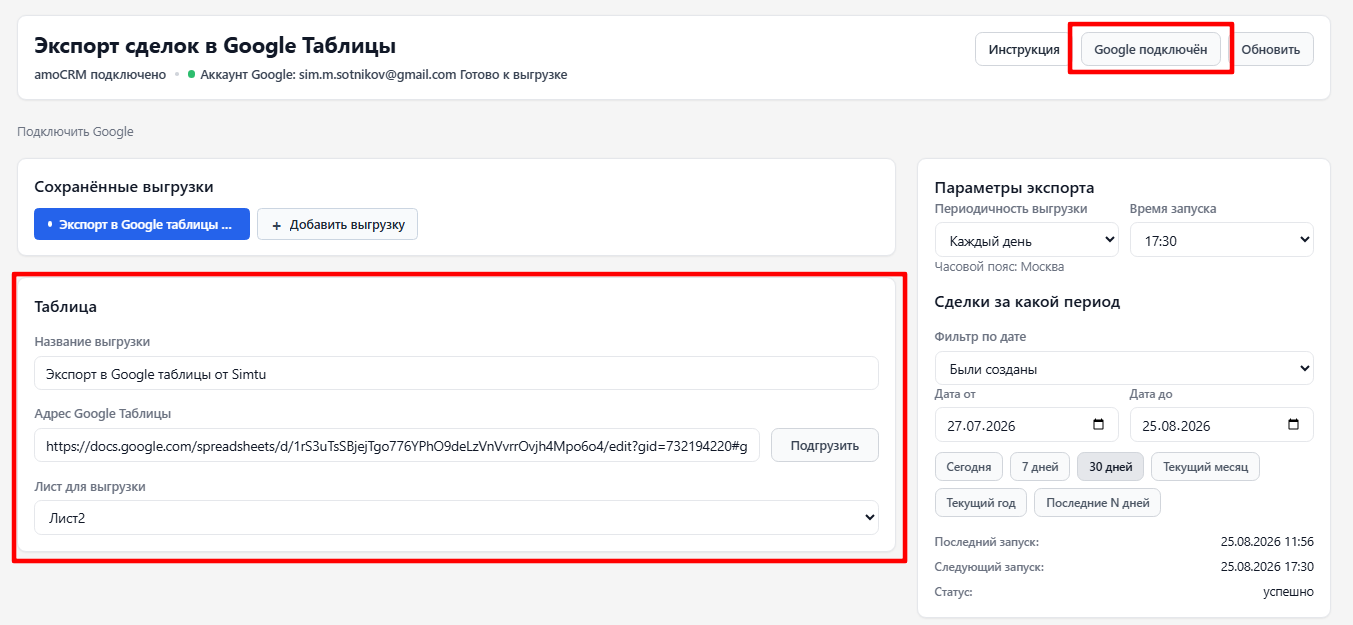Select the Текущий год period preset
This screenshot has height=625, width=1353.
[981, 503]
